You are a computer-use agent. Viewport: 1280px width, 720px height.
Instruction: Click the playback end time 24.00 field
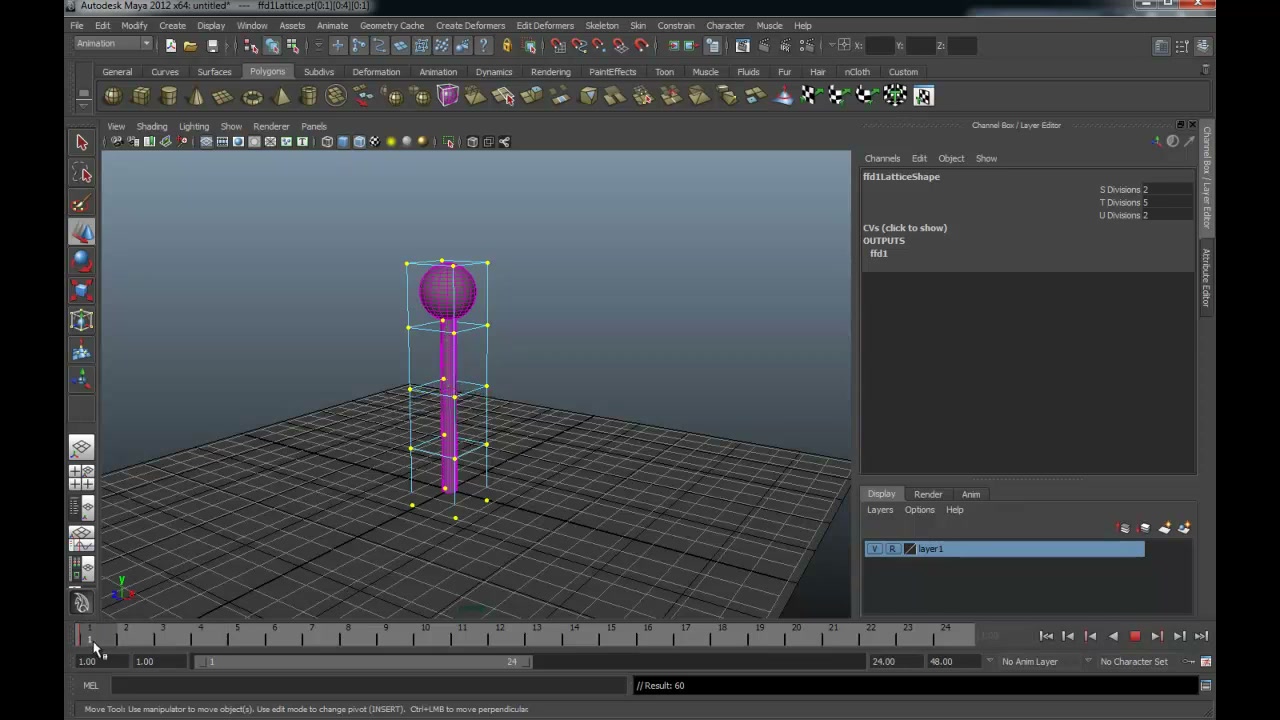895,661
